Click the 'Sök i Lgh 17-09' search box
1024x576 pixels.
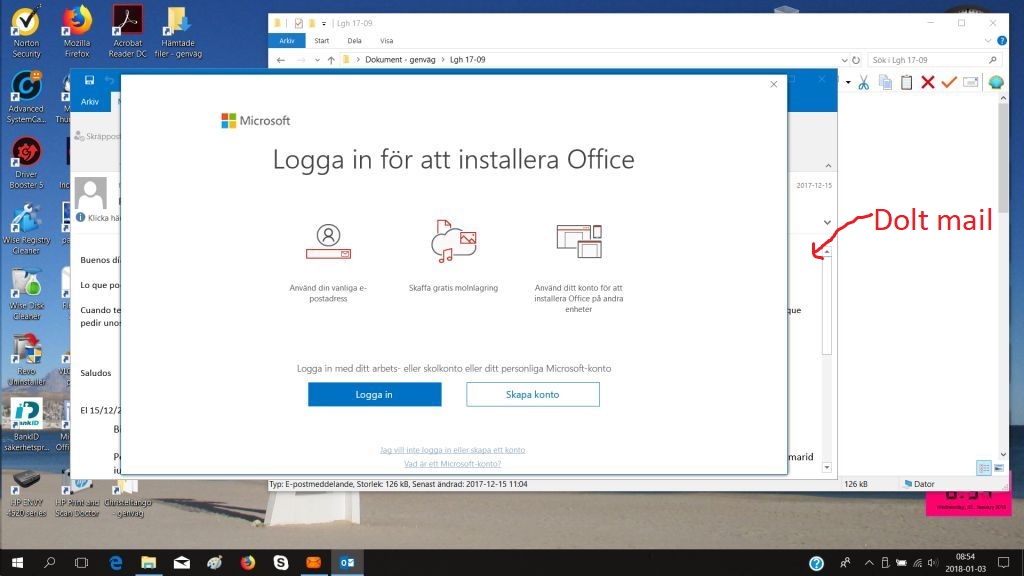point(934,60)
